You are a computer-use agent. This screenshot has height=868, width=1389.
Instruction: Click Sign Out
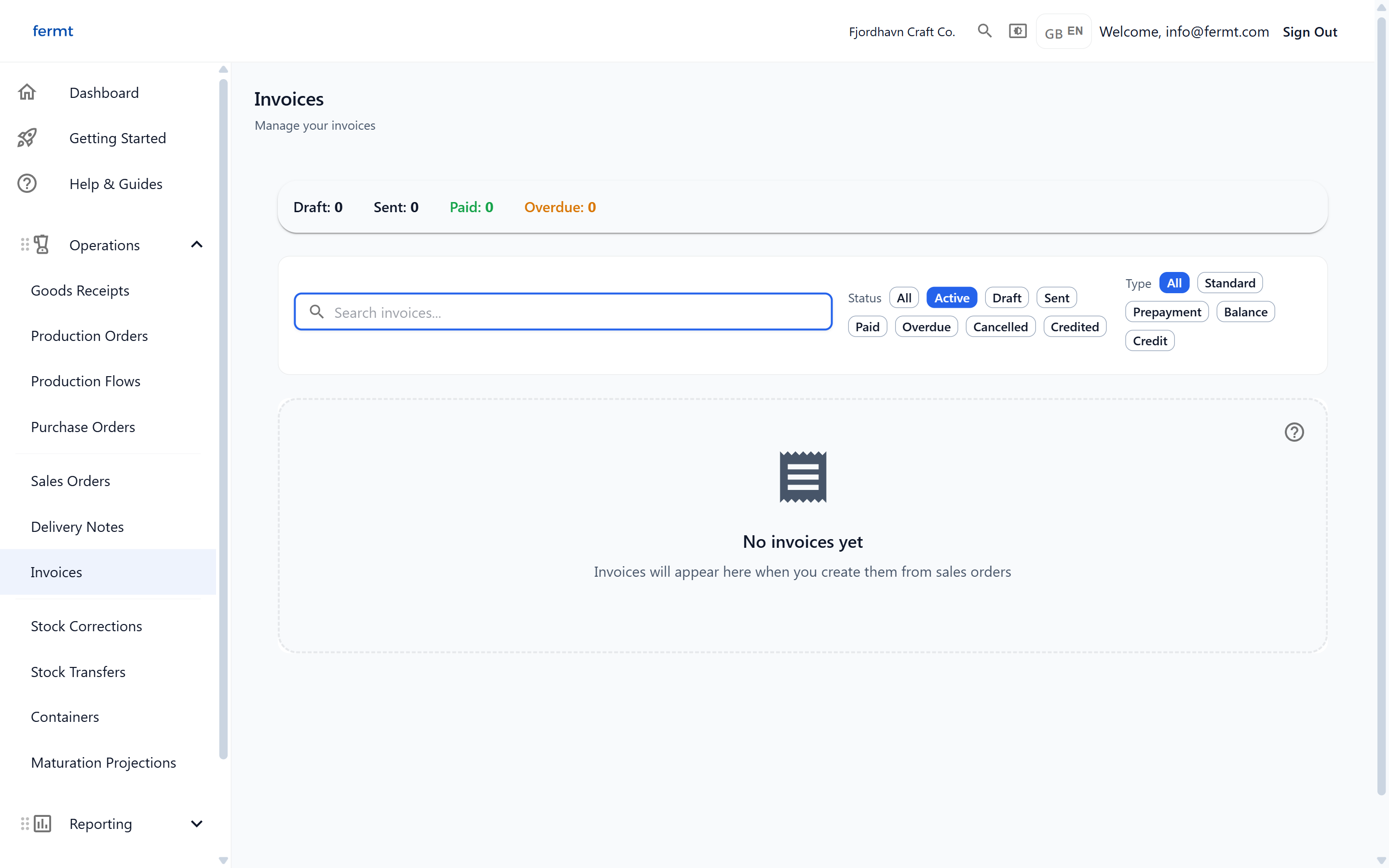pyautogui.click(x=1310, y=31)
